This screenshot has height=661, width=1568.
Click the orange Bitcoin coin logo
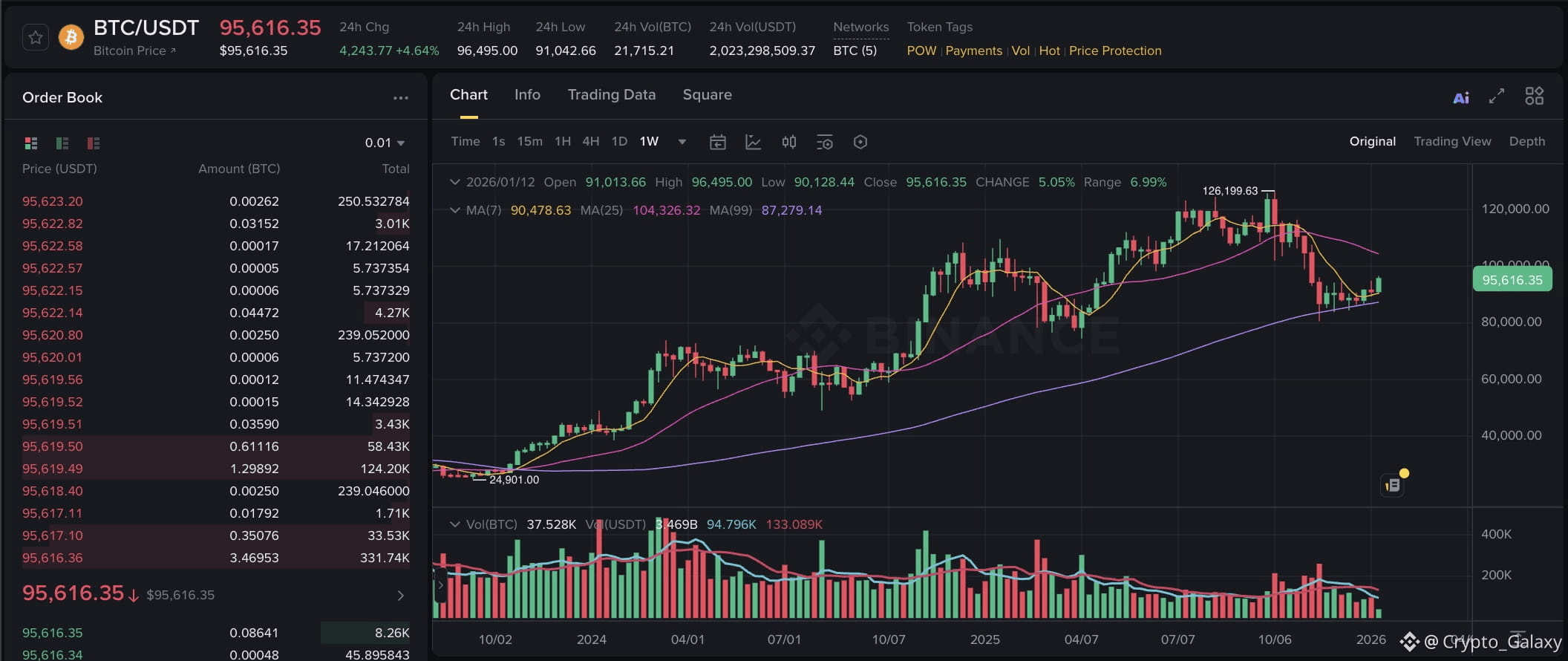click(71, 37)
